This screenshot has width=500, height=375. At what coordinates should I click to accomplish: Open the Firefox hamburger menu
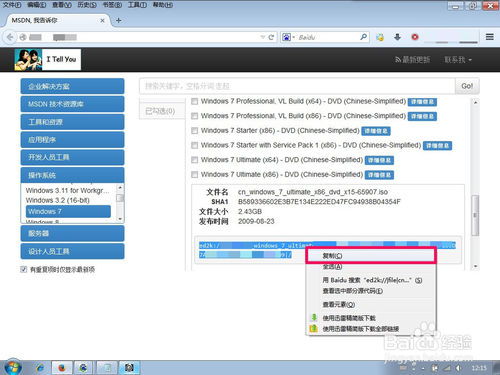click(490, 37)
